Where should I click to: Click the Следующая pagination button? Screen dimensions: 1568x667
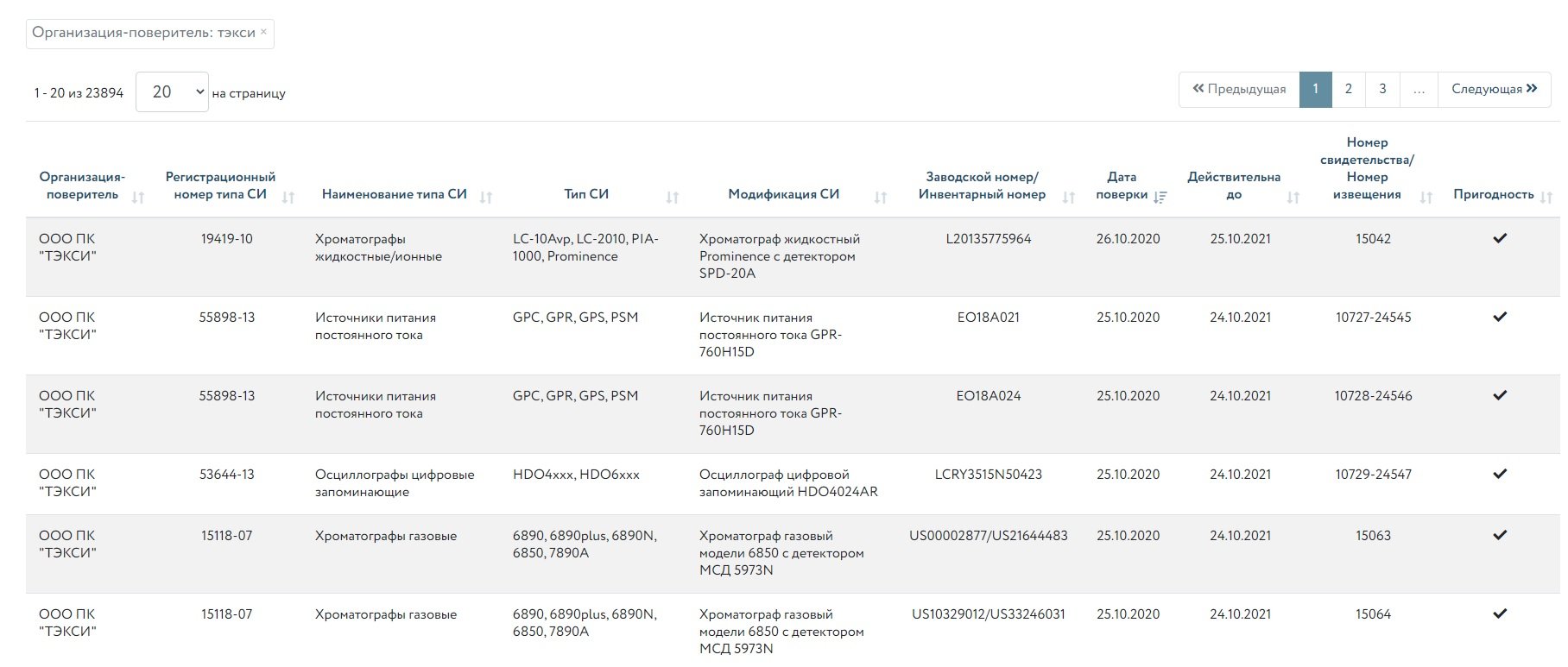coord(1494,90)
